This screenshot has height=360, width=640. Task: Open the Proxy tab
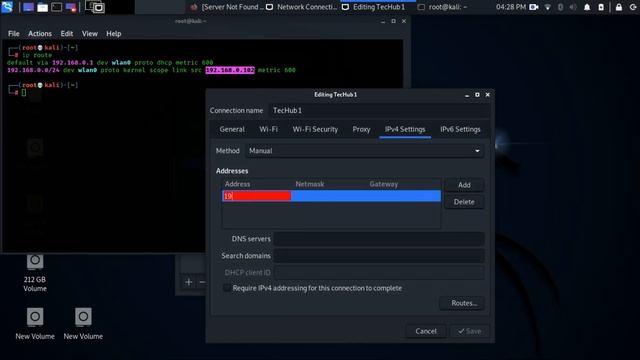point(361,129)
